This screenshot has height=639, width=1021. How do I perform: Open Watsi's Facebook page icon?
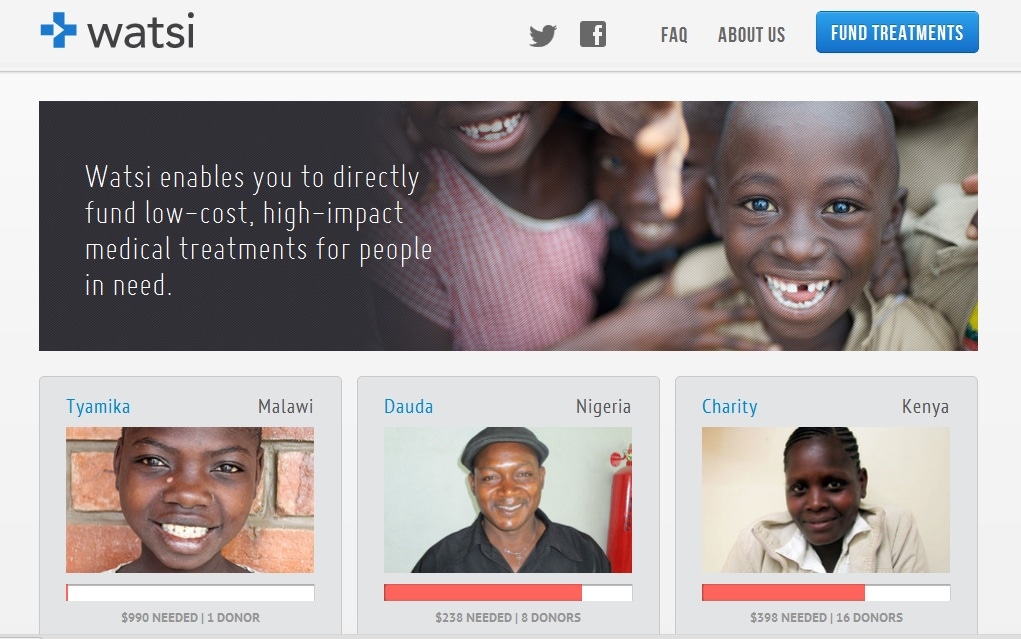[593, 35]
